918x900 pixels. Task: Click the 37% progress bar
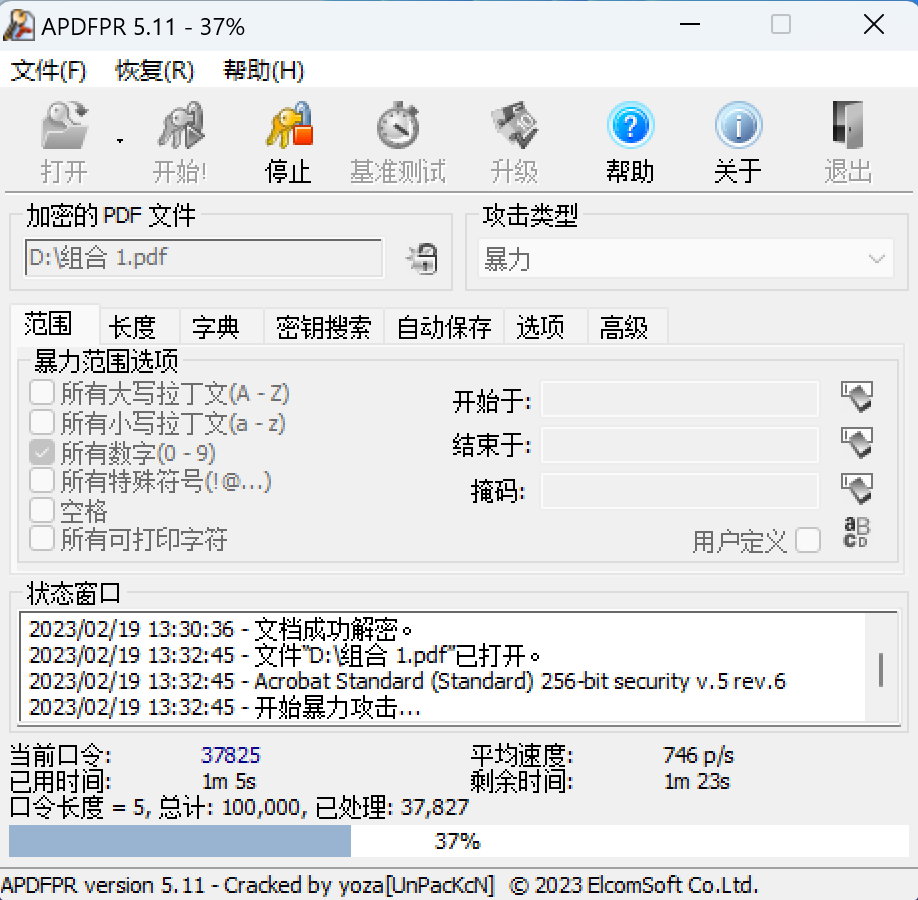(x=458, y=841)
